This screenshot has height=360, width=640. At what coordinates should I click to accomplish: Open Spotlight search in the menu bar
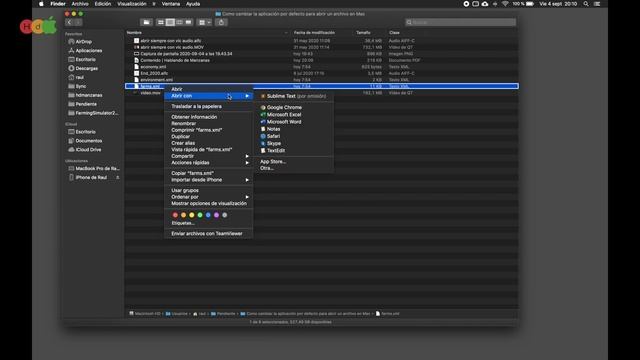(586, 4)
